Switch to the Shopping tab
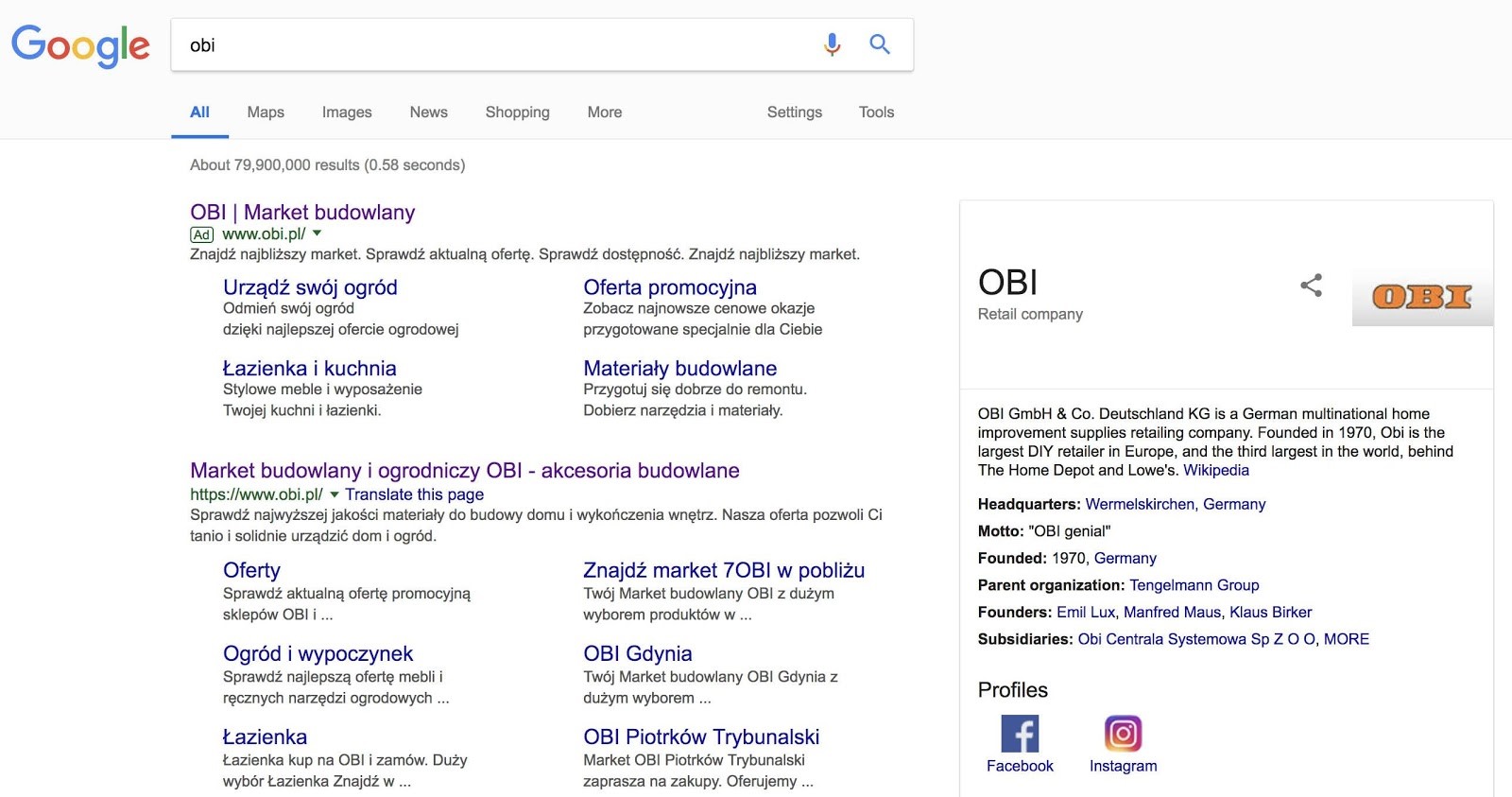The image size is (1512, 797). pyautogui.click(x=517, y=113)
